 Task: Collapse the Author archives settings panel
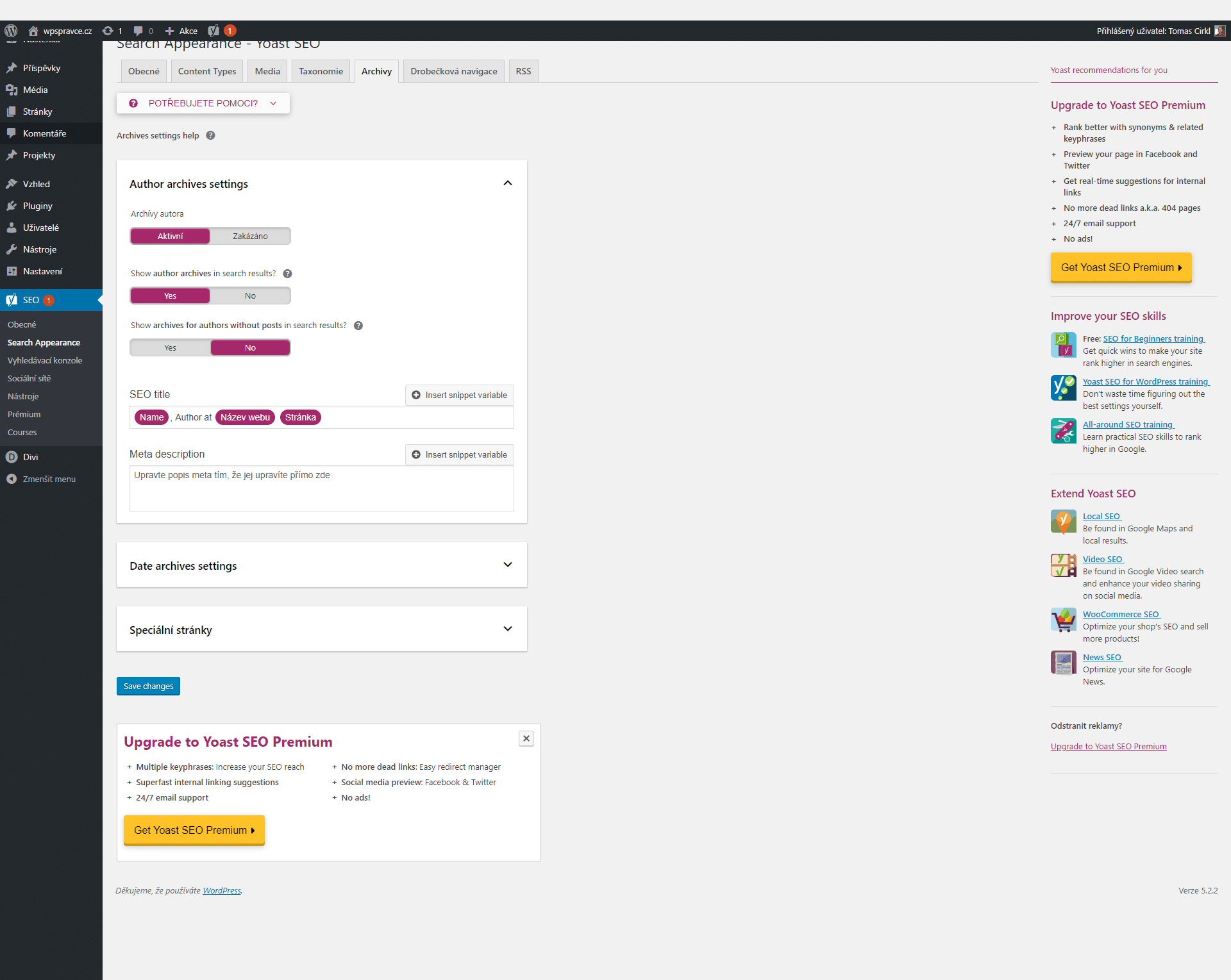pos(508,183)
